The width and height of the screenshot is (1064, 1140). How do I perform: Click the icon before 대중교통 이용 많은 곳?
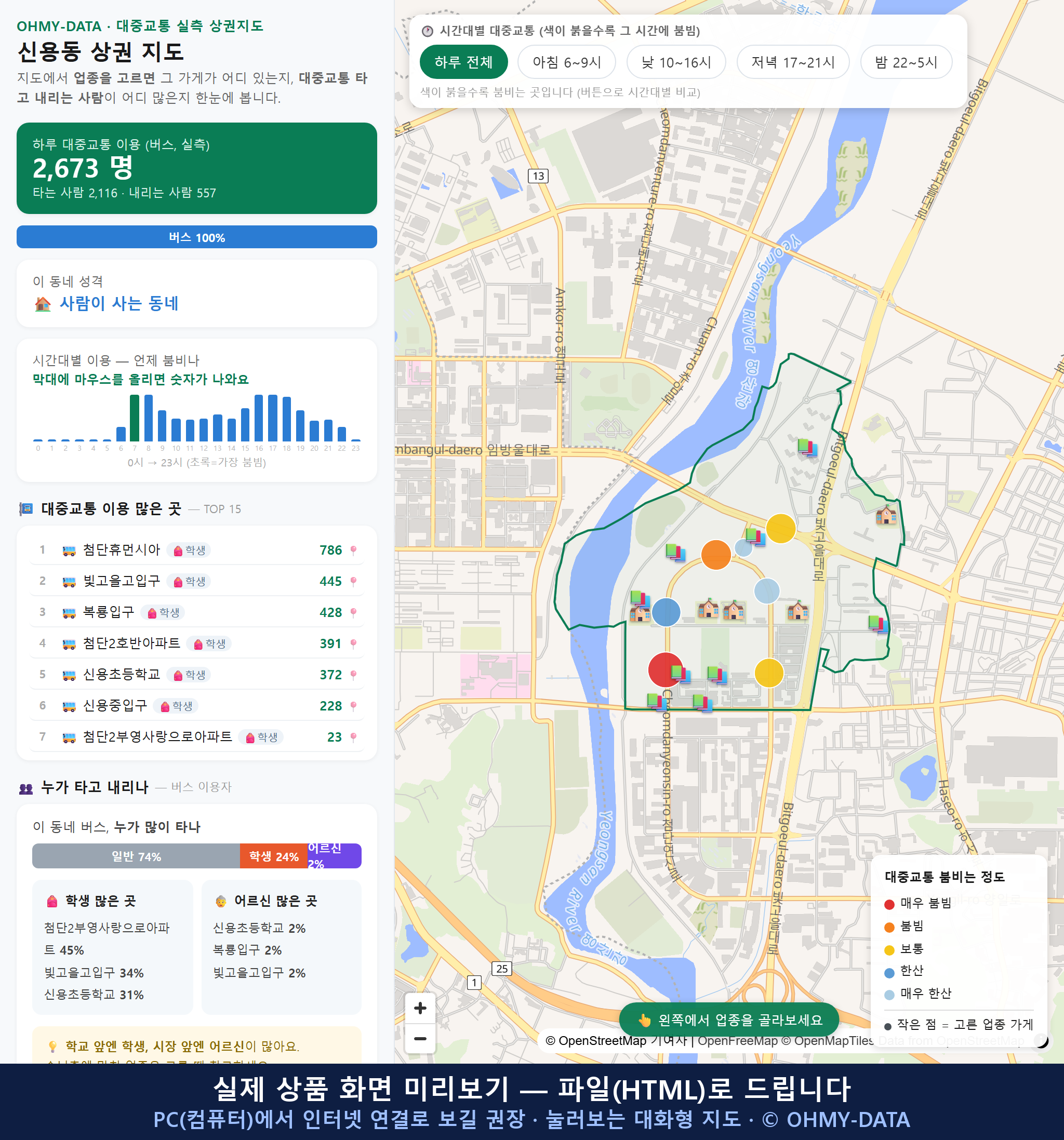pos(26,508)
